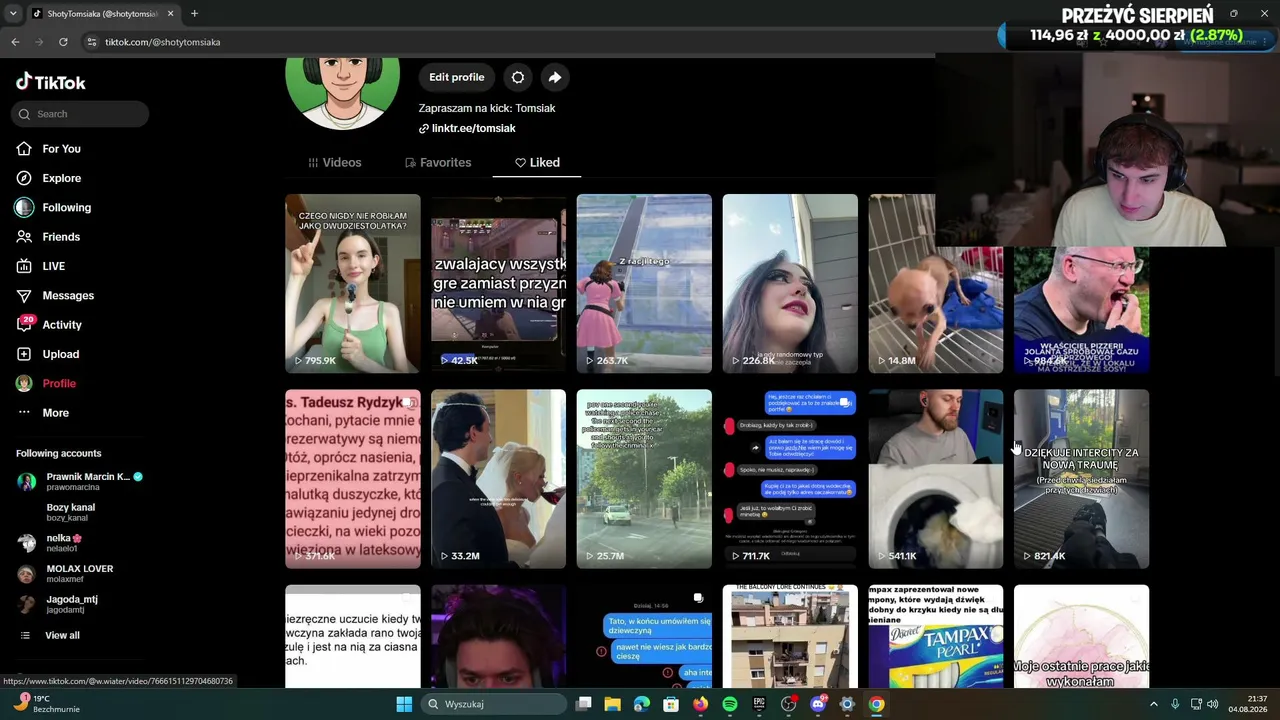The width and height of the screenshot is (1280, 720).
Task: Open File Explorer from the taskbar
Action: point(613,704)
